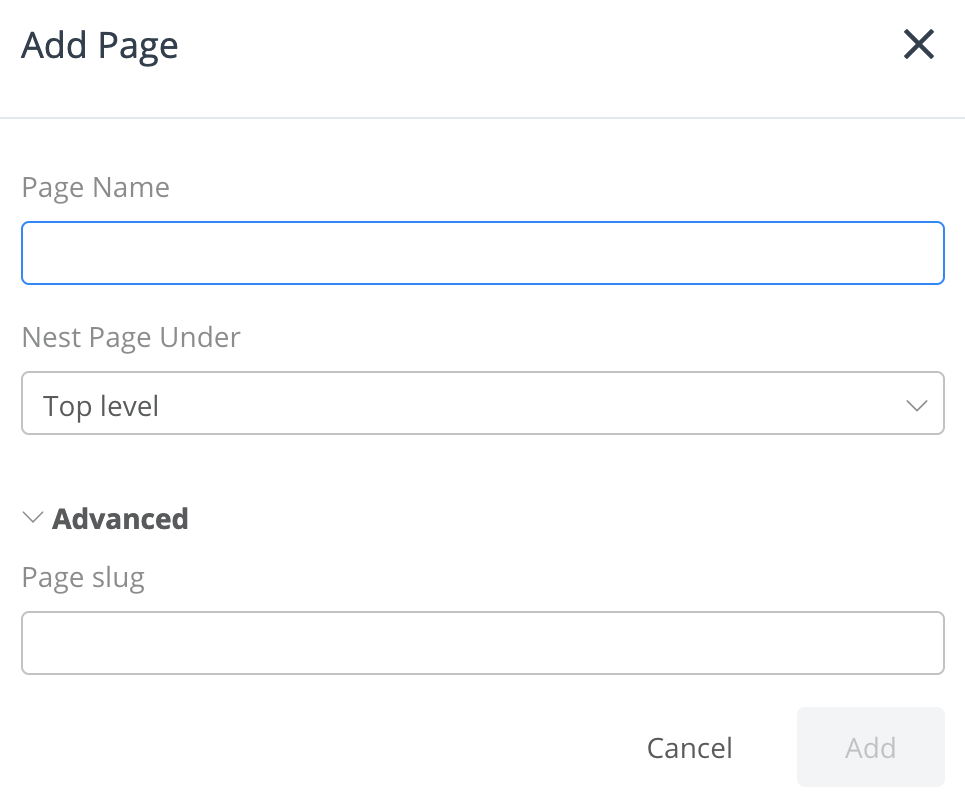Toggle the Advanced disclosure arrow icon

coord(33,518)
